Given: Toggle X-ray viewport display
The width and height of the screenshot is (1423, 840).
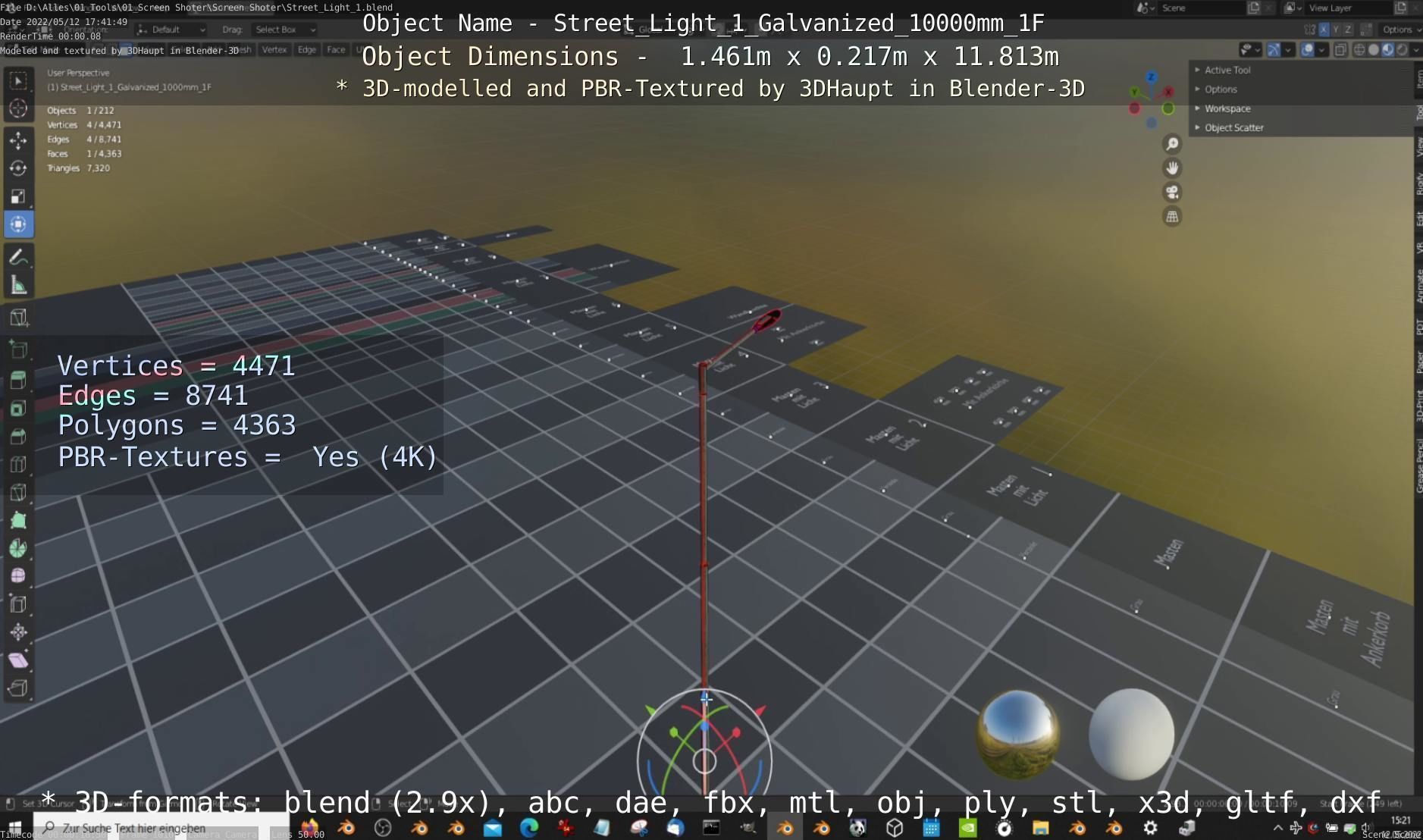Looking at the screenshot, I should pyautogui.click(x=1340, y=50).
